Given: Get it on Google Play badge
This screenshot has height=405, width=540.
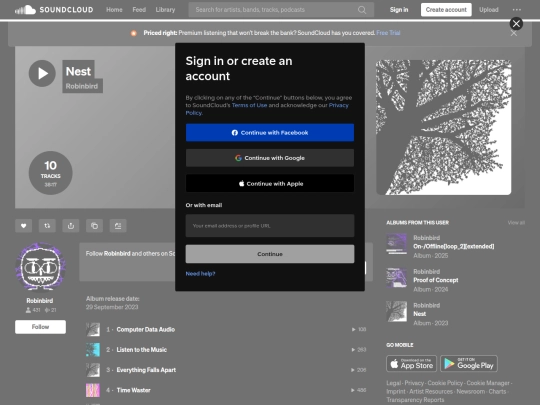Looking at the screenshot, I should (x=469, y=364).
